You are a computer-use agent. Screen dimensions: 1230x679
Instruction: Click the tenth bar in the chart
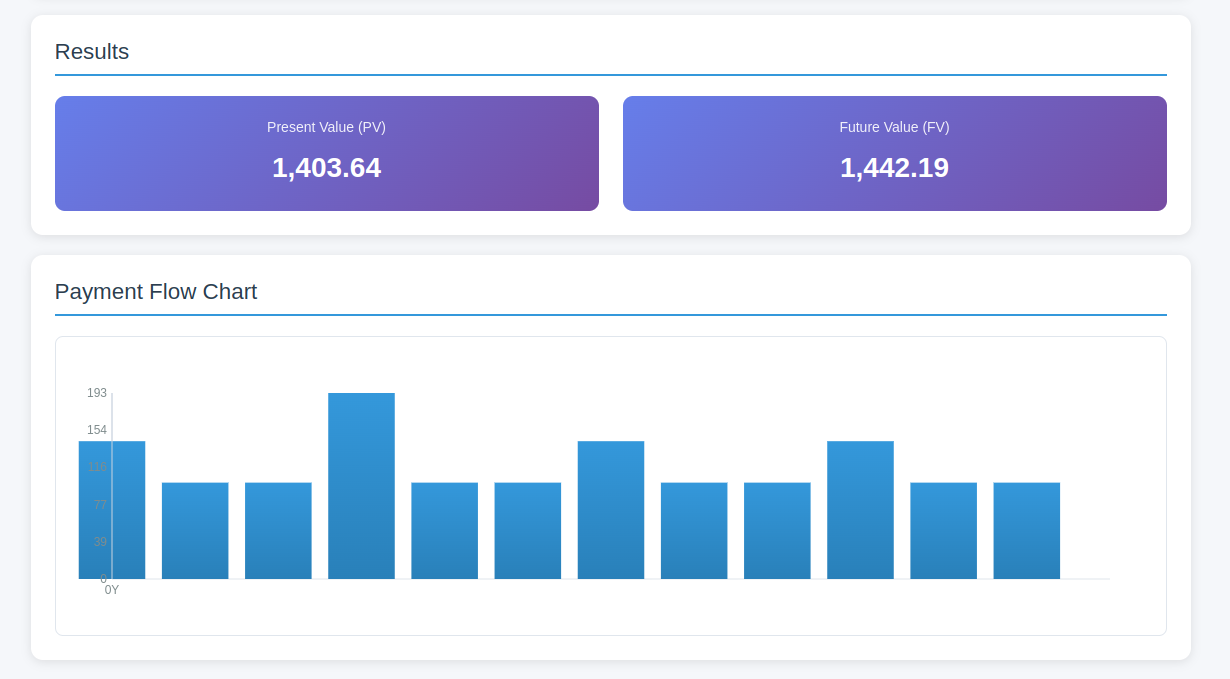[x=860, y=510]
